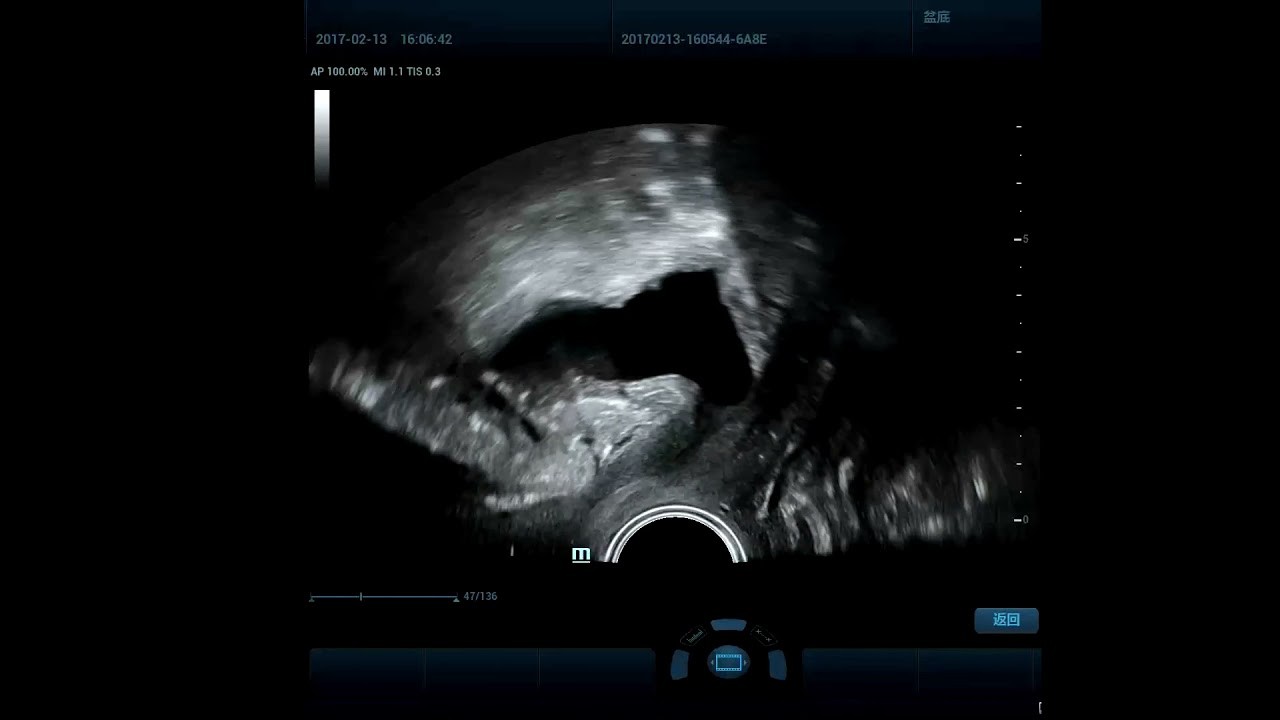Click the AP 100.00% MI TIS readout
Image resolution: width=1280 pixels, height=720 pixels.
click(x=375, y=72)
